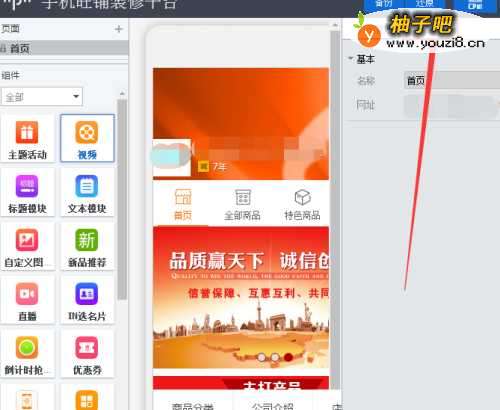Pick the 自定义图 custom image component
This screenshot has width=500, height=410.
[x=27, y=246]
